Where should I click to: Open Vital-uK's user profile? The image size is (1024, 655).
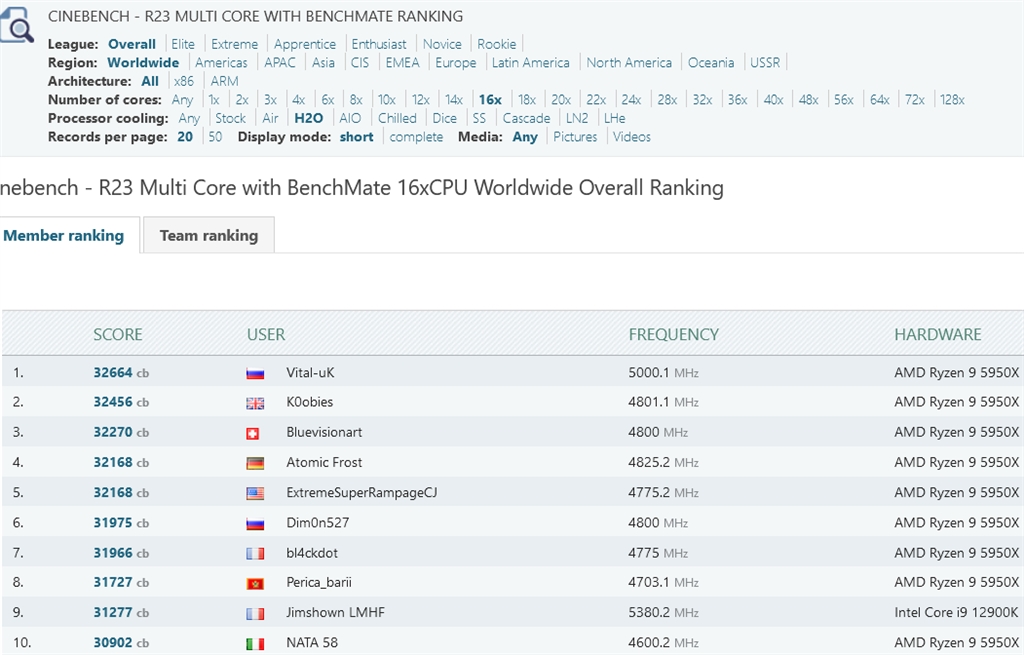pos(310,372)
